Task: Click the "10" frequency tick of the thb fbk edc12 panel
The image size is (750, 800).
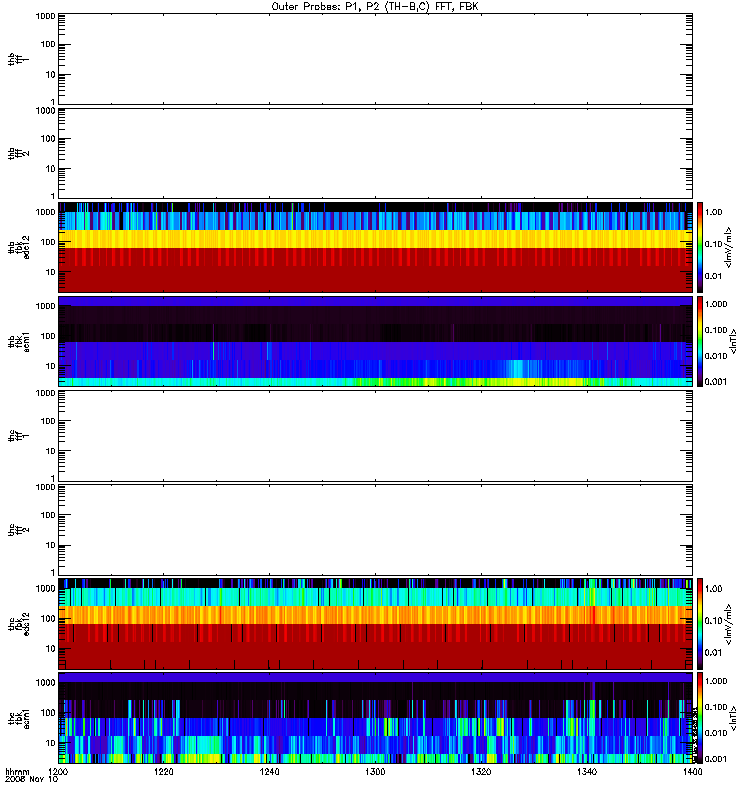Action: click(50, 272)
